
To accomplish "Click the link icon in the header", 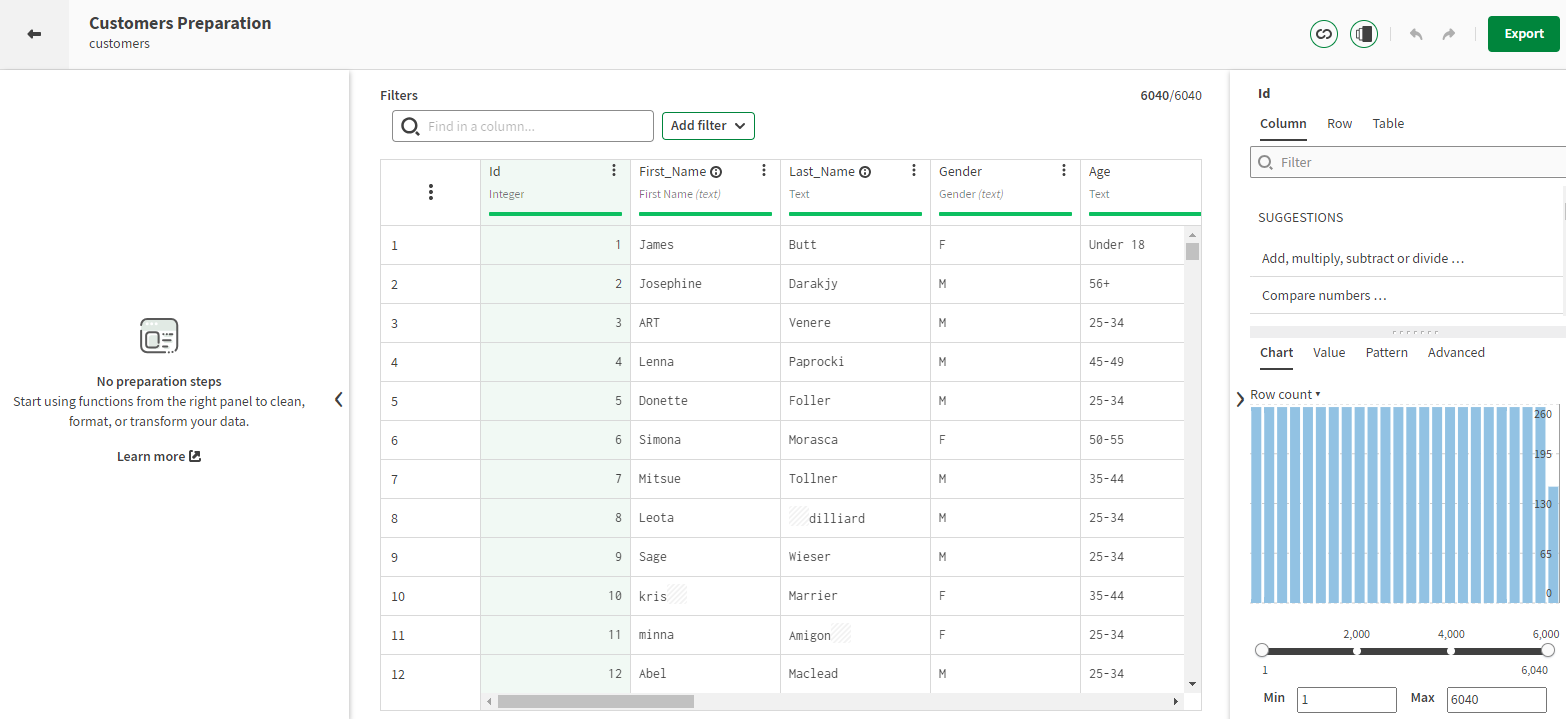I will tap(1324, 34).
